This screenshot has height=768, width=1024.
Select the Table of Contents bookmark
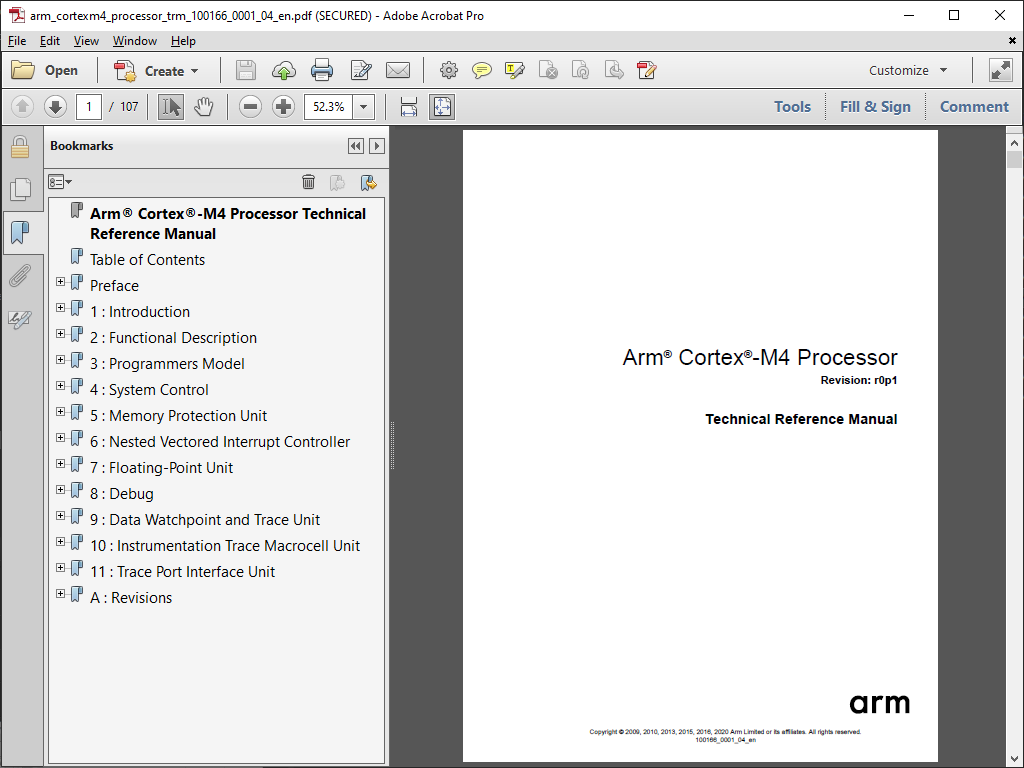click(148, 259)
